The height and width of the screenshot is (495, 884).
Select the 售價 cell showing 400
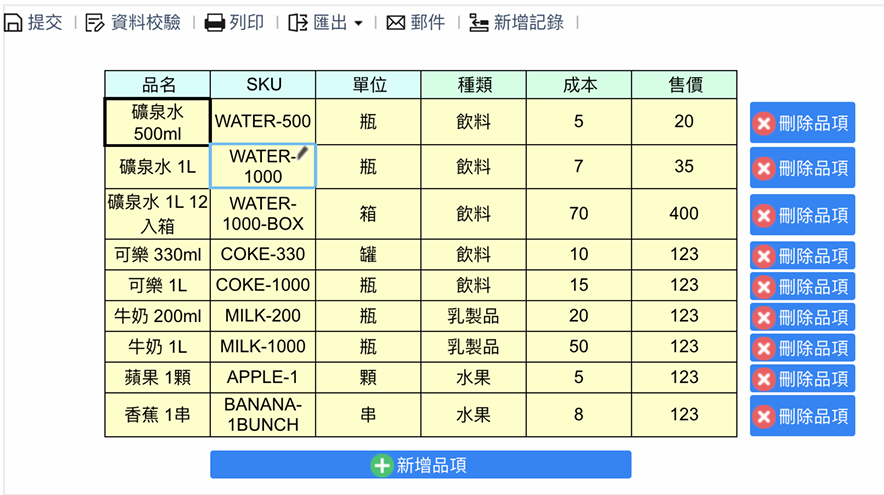(684, 214)
